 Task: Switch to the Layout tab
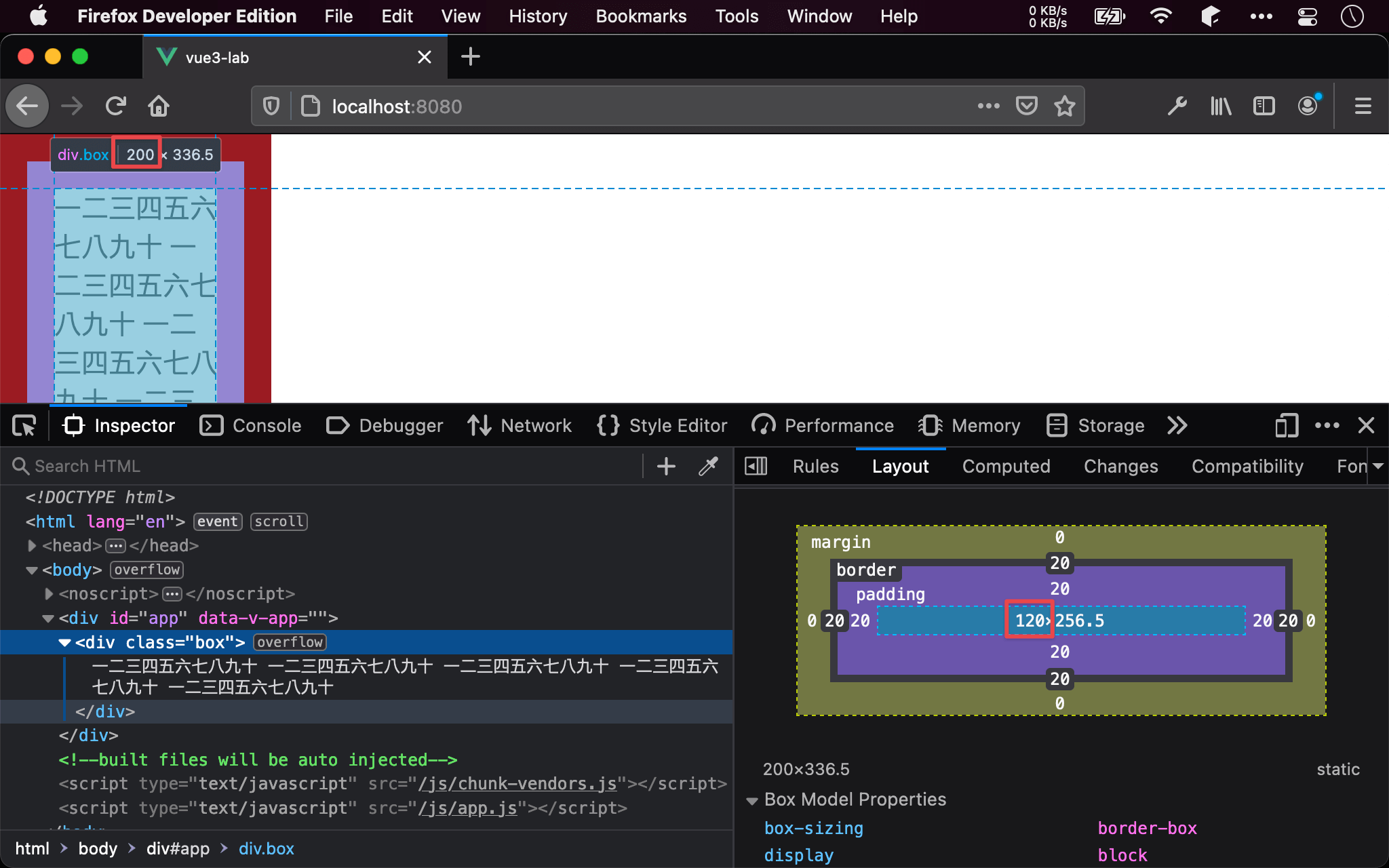point(901,464)
